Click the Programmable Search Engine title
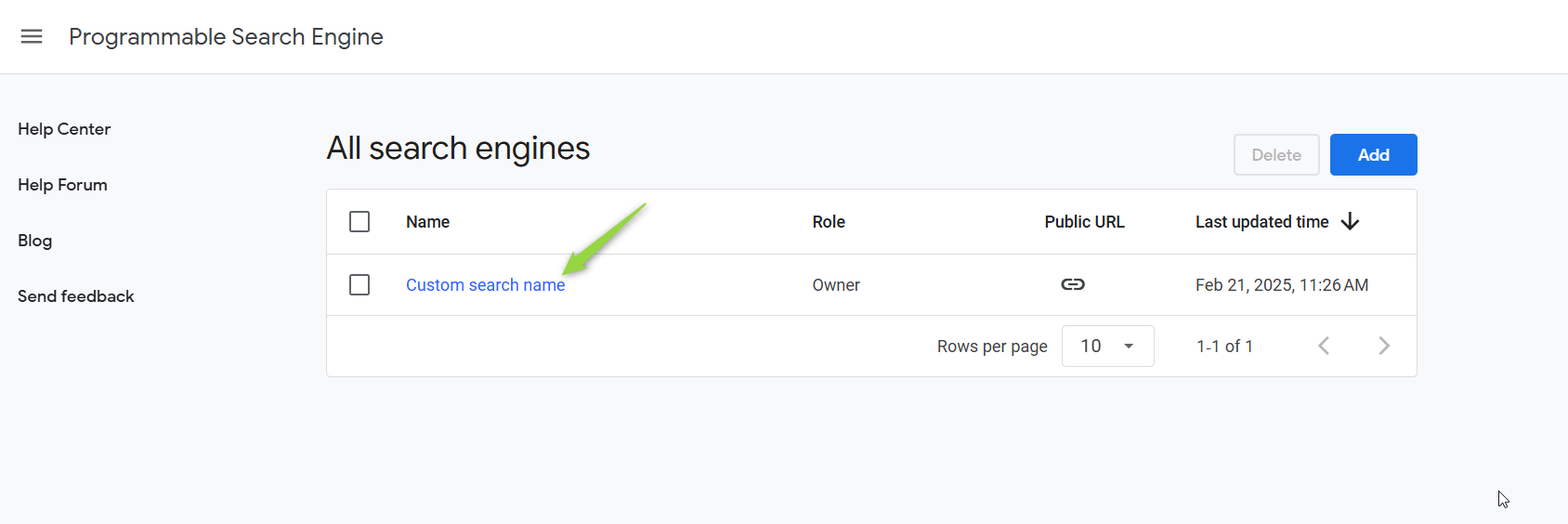 coord(226,36)
